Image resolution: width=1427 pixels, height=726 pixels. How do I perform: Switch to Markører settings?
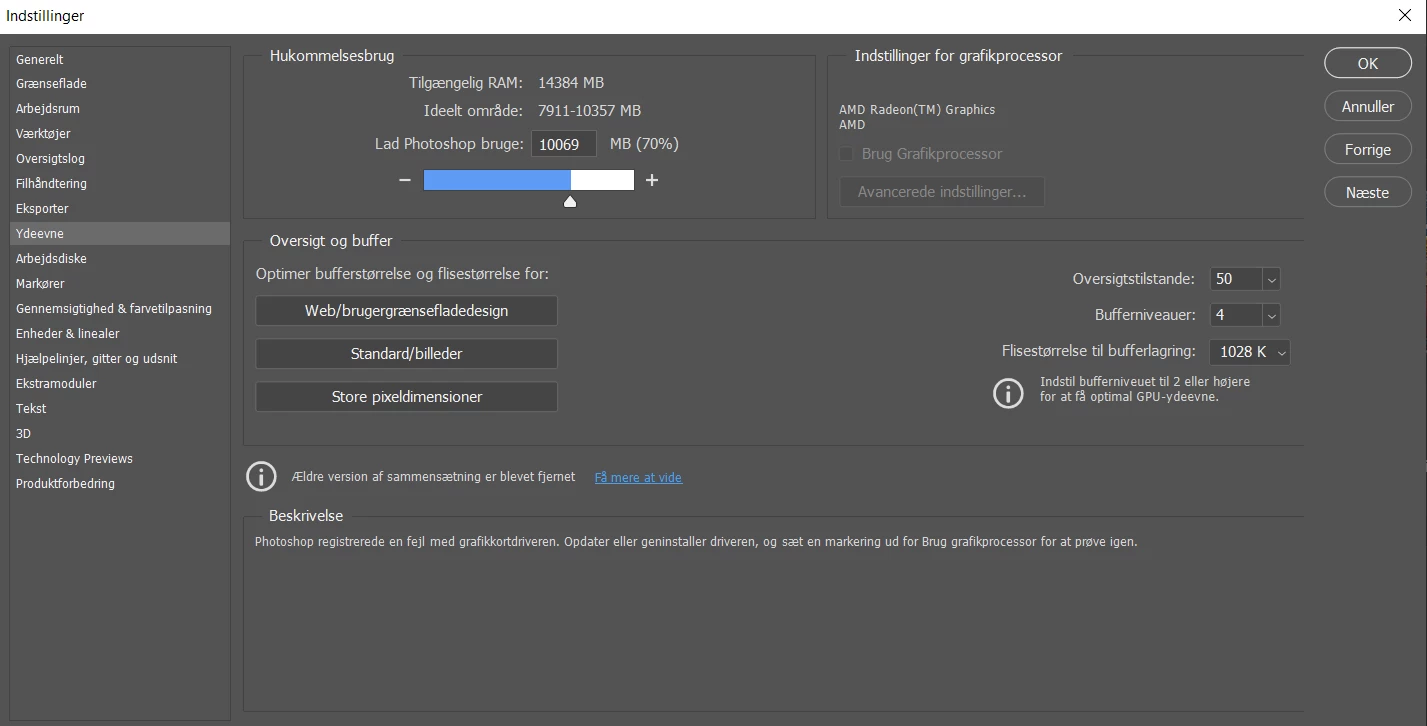coord(120,284)
